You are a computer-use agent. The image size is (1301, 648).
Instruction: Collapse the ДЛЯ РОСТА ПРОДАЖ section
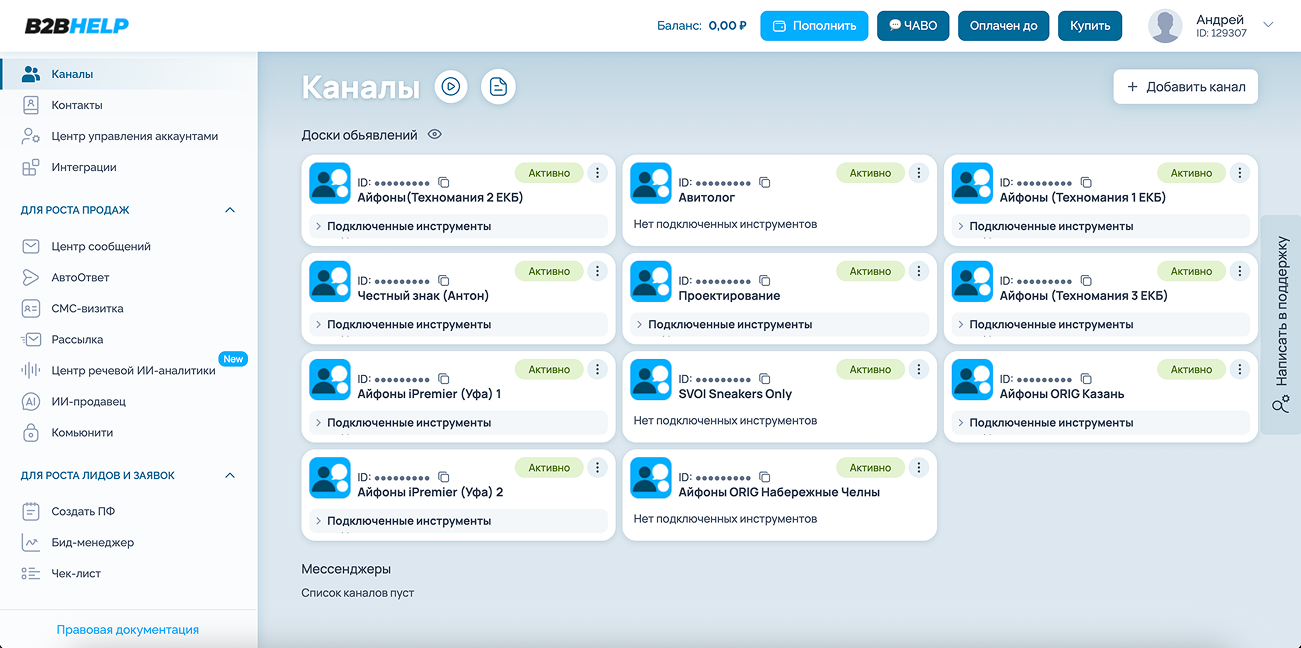coord(230,210)
